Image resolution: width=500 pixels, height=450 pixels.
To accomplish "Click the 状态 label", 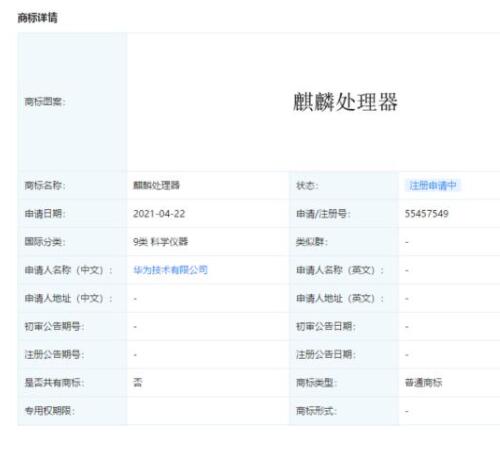I will pyautogui.click(x=307, y=185).
